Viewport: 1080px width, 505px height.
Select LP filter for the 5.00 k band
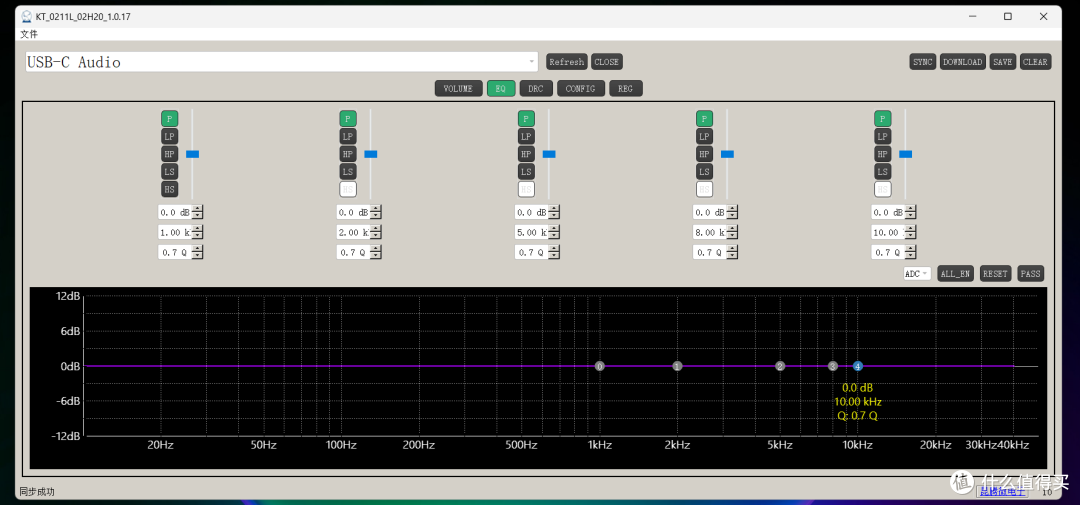(x=526, y=136)
